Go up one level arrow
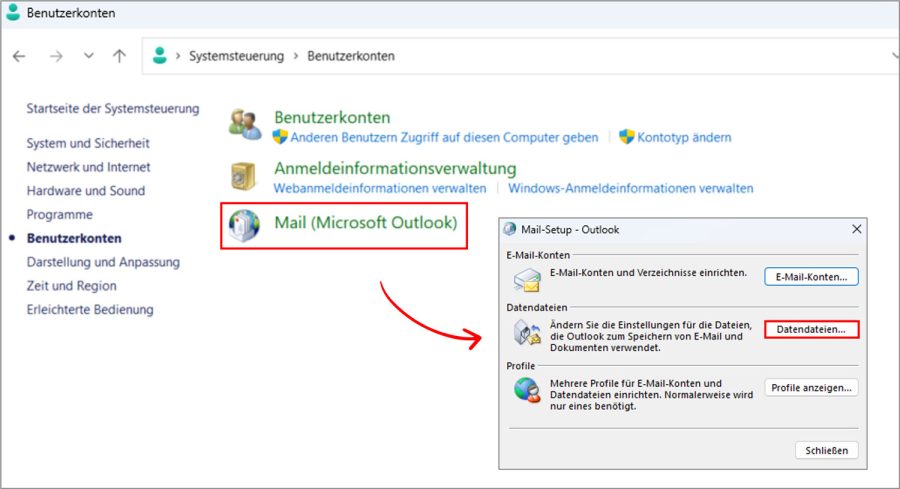 coord(119,56)
